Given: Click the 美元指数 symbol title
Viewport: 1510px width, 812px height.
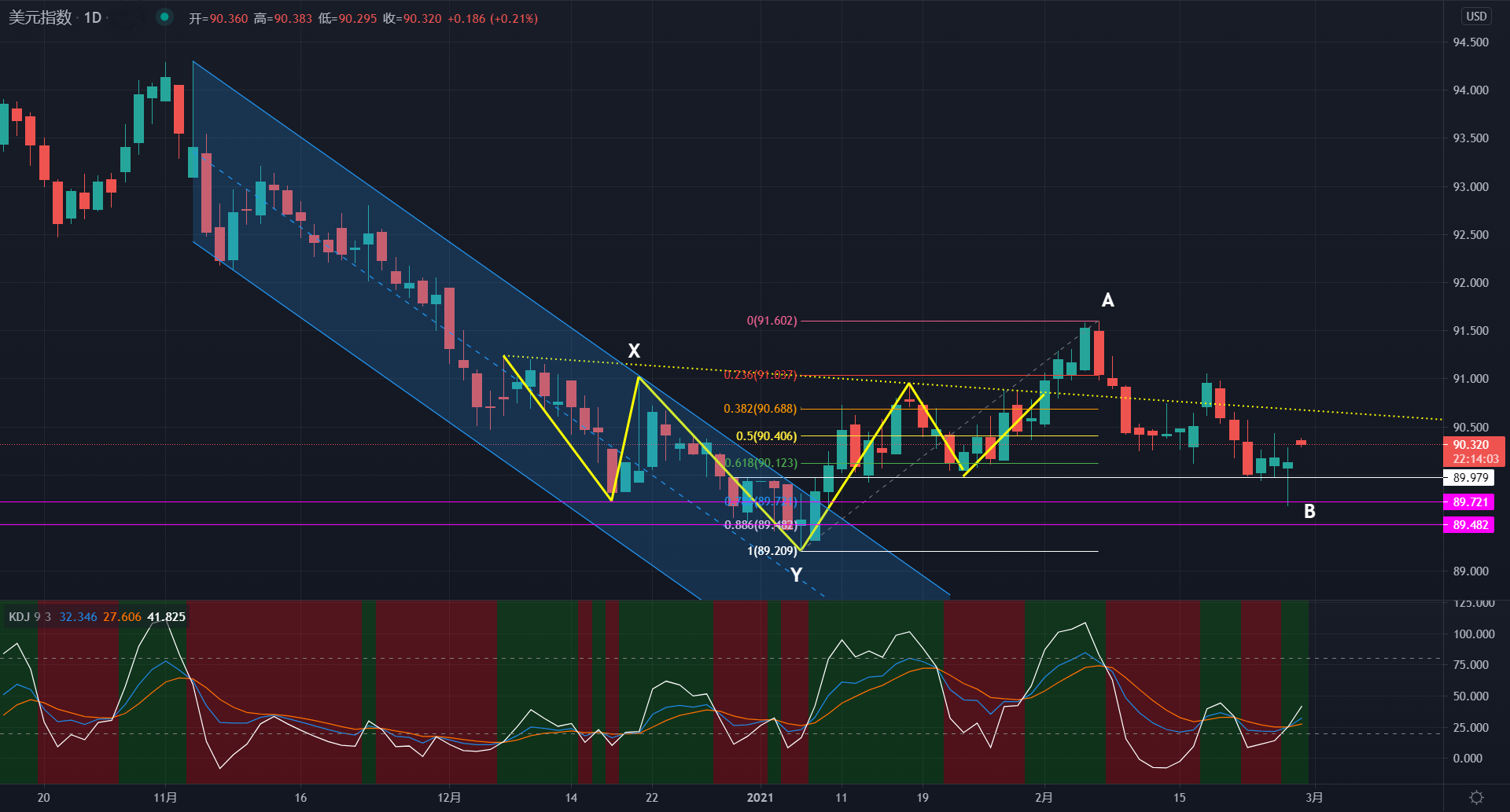Looking at the screenshot, I should coord(40,17).
